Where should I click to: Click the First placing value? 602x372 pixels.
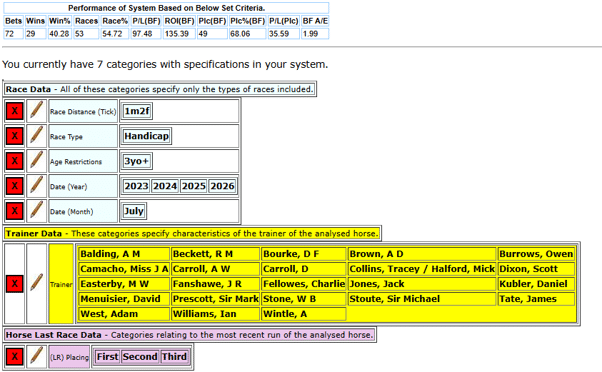[x=108, y=357]
